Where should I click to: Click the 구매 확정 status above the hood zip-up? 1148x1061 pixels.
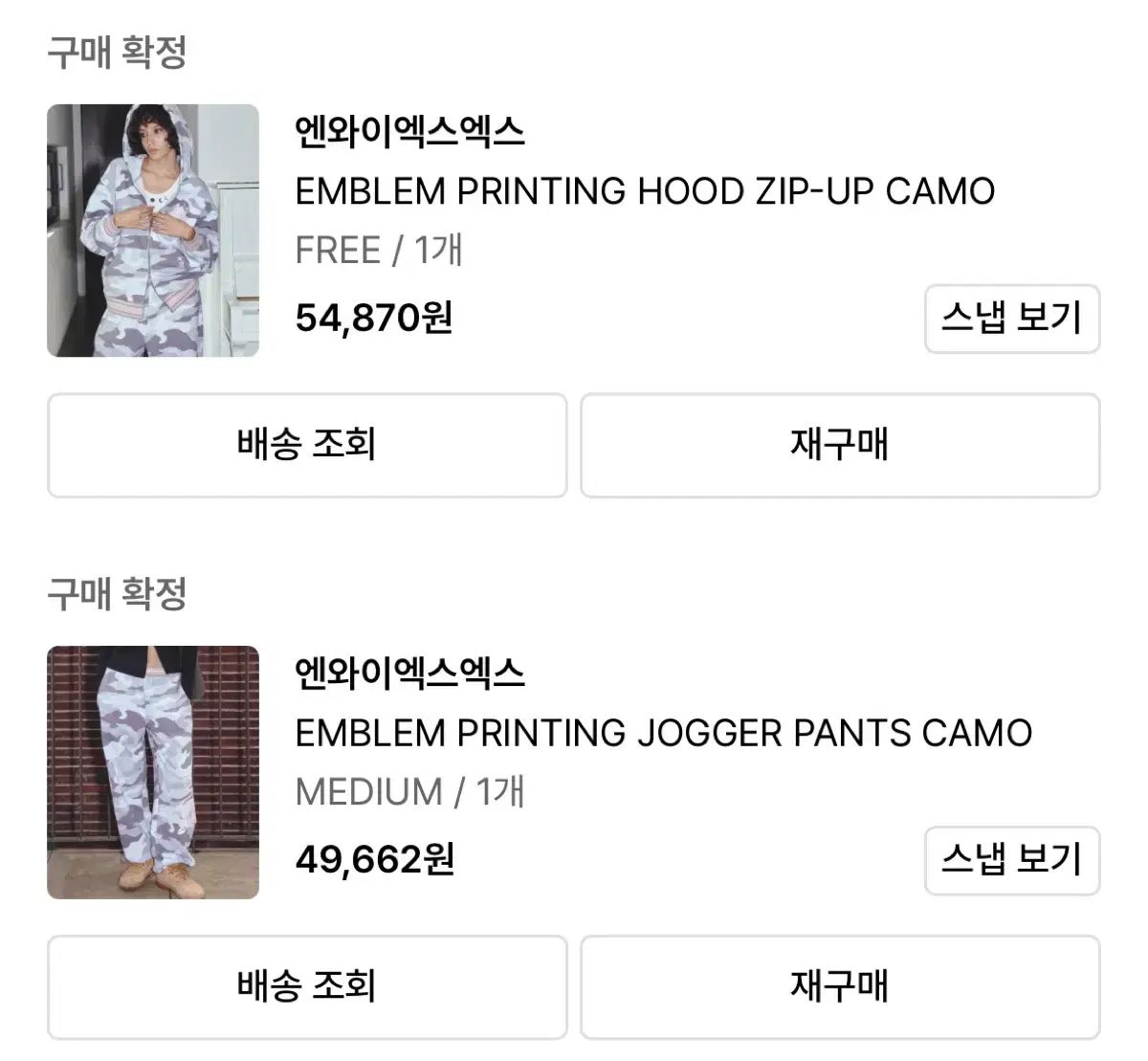[117, 52]
